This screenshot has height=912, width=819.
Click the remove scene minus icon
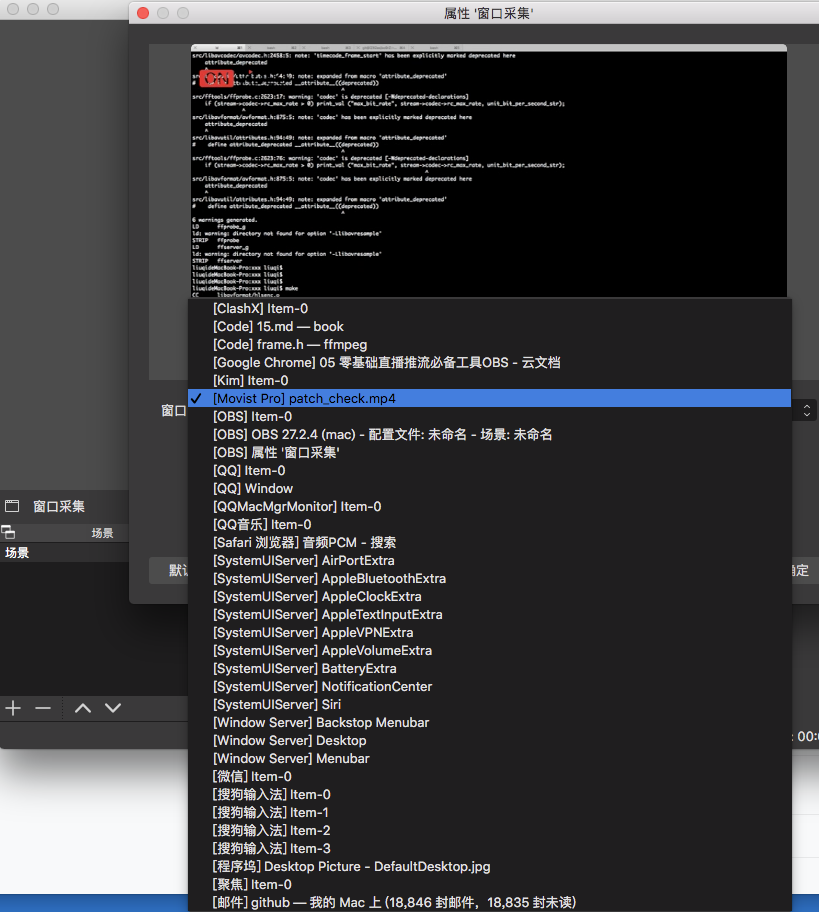pos(43,708)
